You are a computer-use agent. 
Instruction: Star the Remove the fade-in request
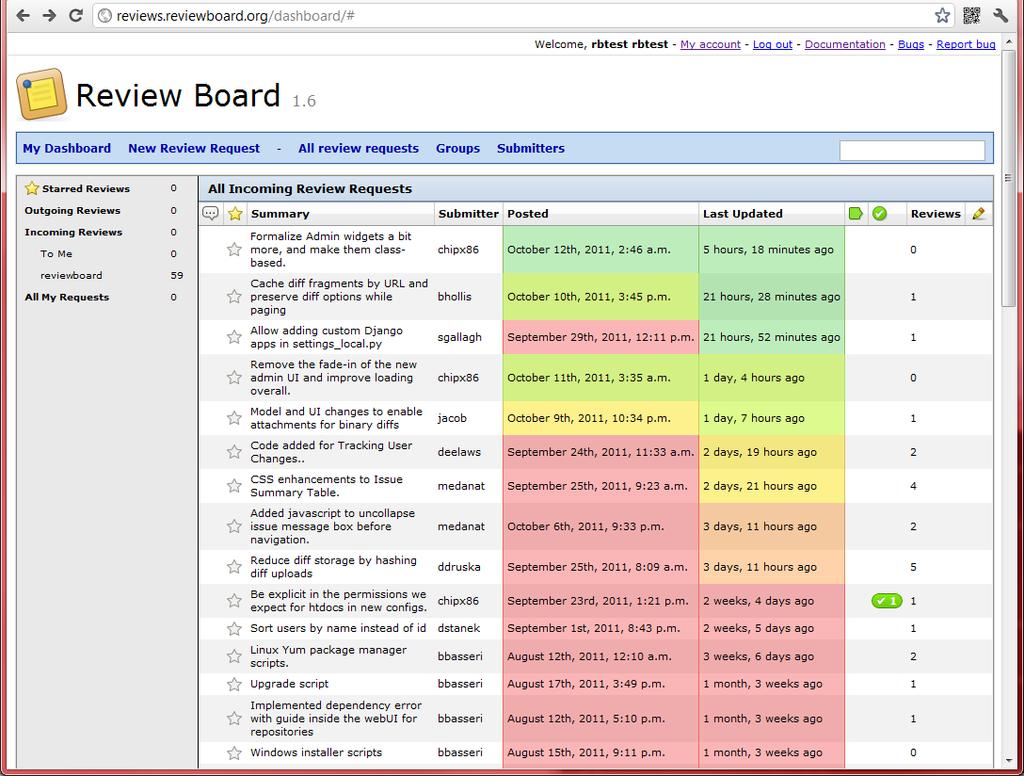(234, 377)
